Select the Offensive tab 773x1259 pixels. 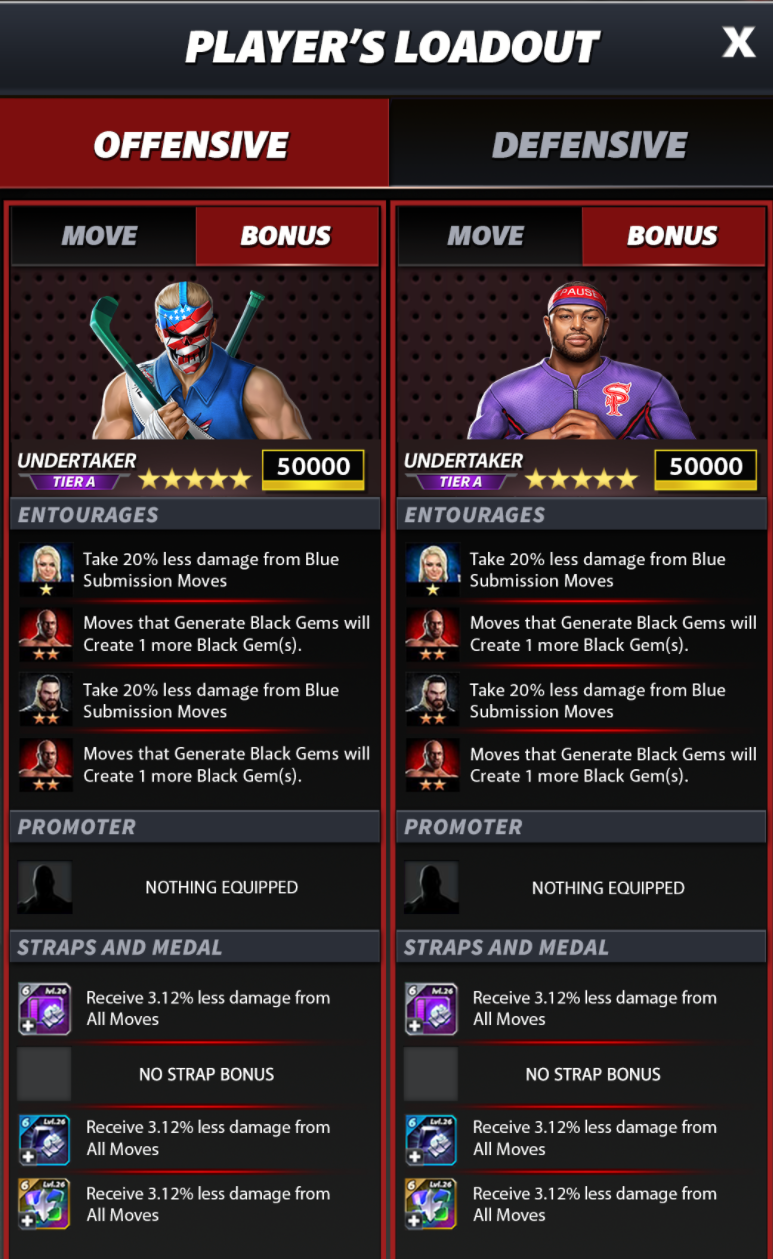[x=194, y=143]
